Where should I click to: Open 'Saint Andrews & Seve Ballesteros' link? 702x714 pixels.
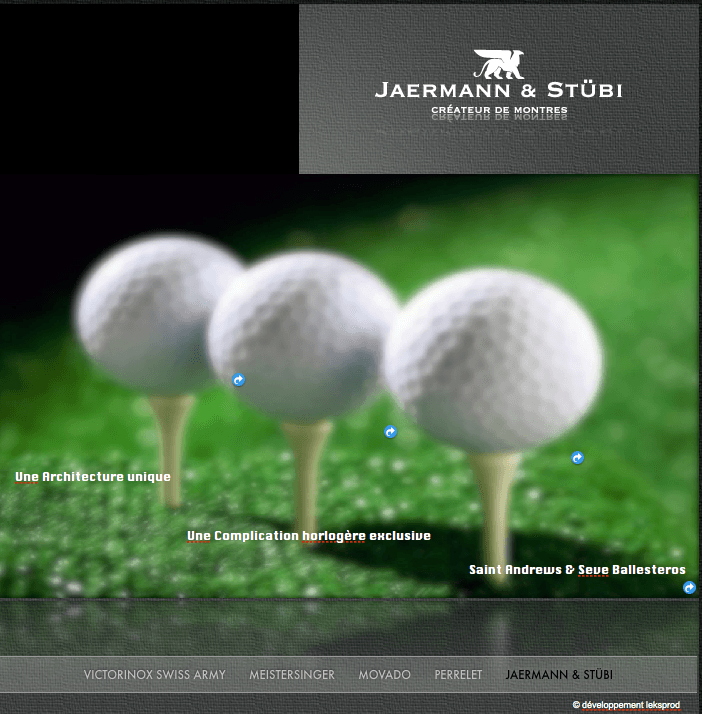[577, 570]
